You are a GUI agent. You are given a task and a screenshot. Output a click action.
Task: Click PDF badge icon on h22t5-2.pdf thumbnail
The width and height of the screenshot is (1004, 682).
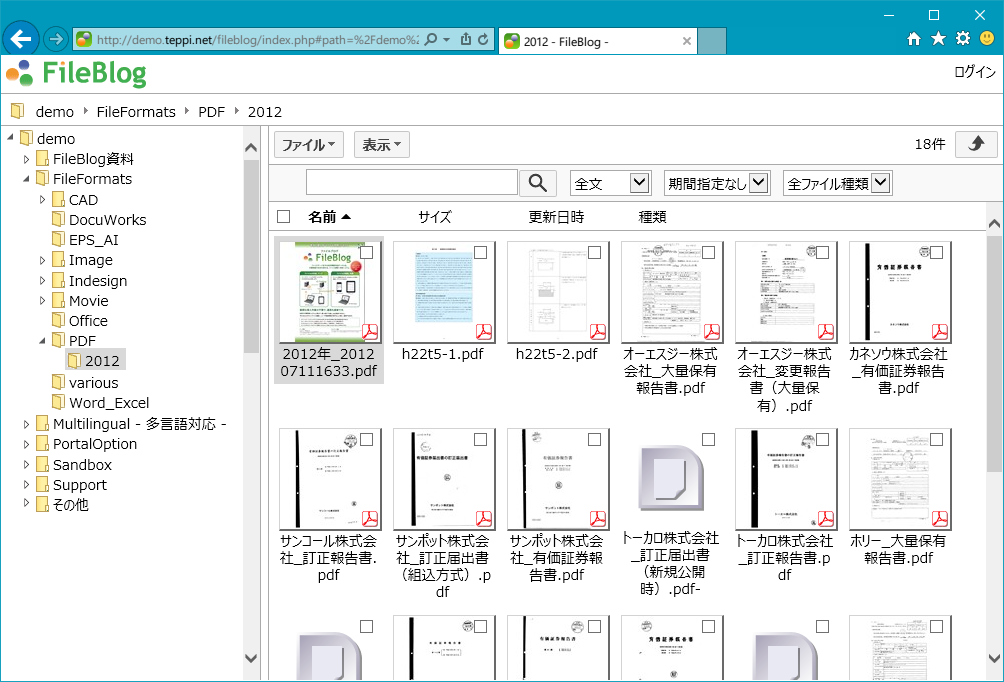pyautogui.click(x=597, y=331)
